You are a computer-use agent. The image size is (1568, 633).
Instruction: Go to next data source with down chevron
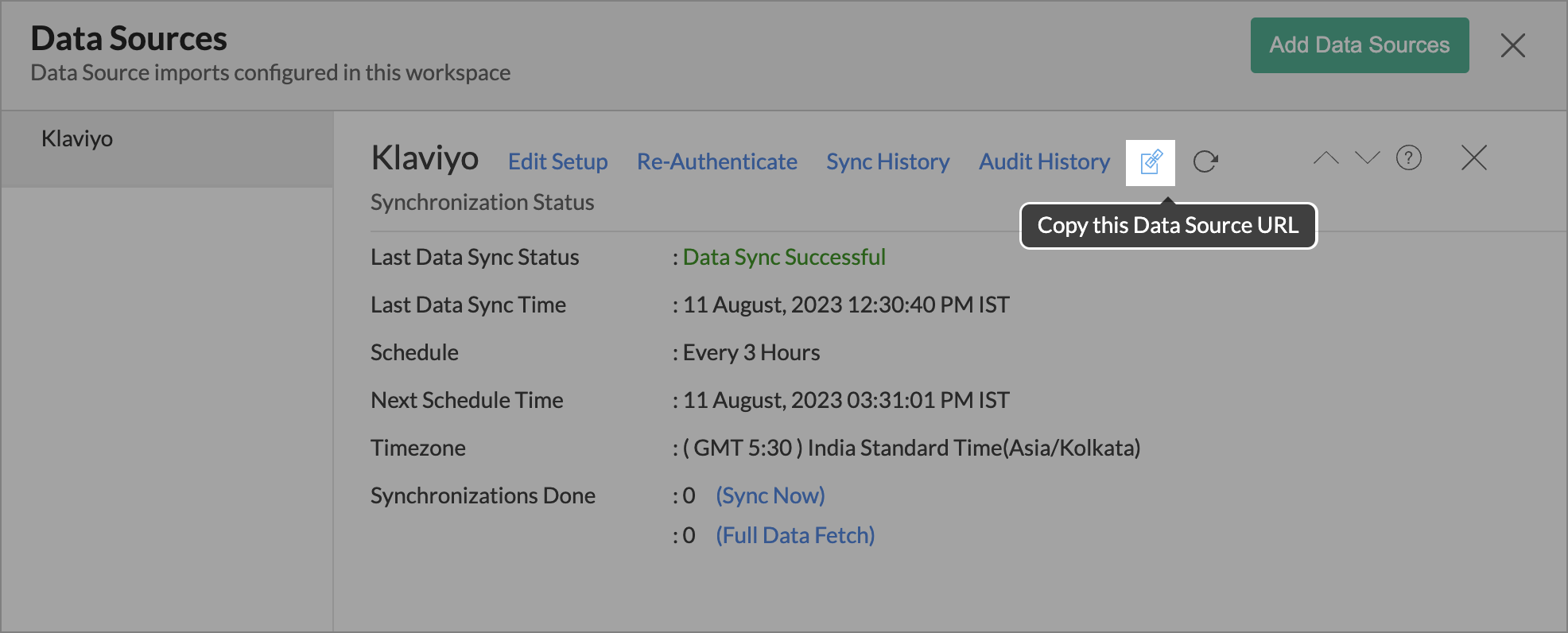[1367, 158]
